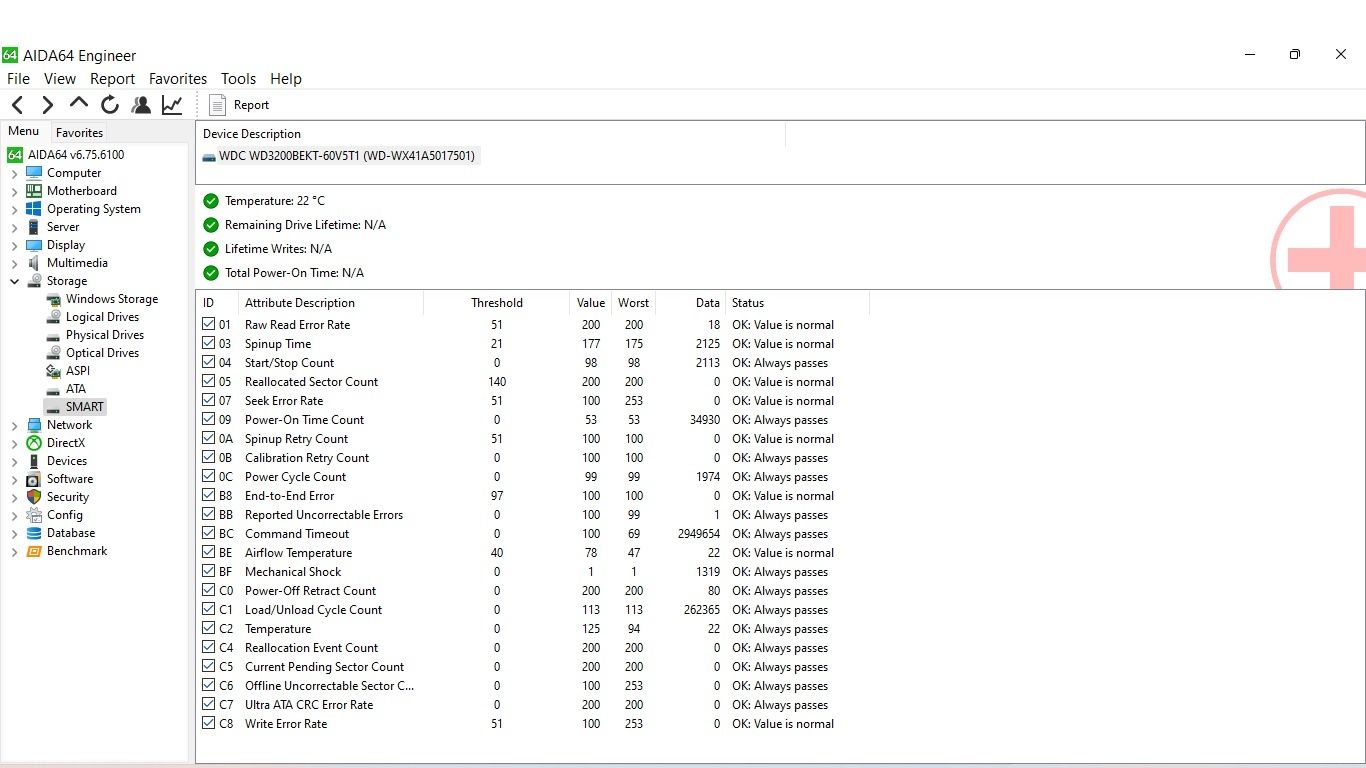The width and height of the screenshot is (1366, 768).
Task: Refresh the current page
Action: 110,105
